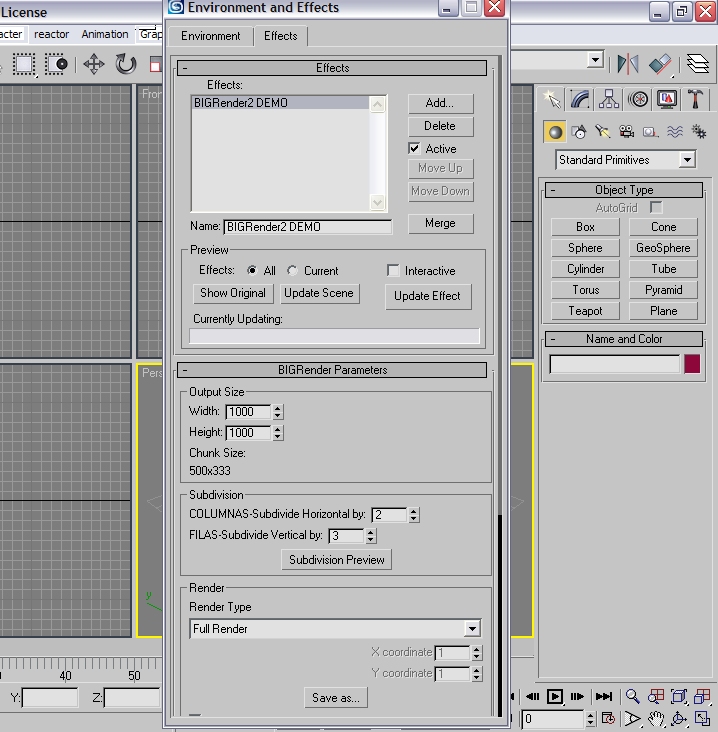This screenshot has height=732, width=718.
Task: Select the Current effects radio button
Action: click(x=292, y=270)
